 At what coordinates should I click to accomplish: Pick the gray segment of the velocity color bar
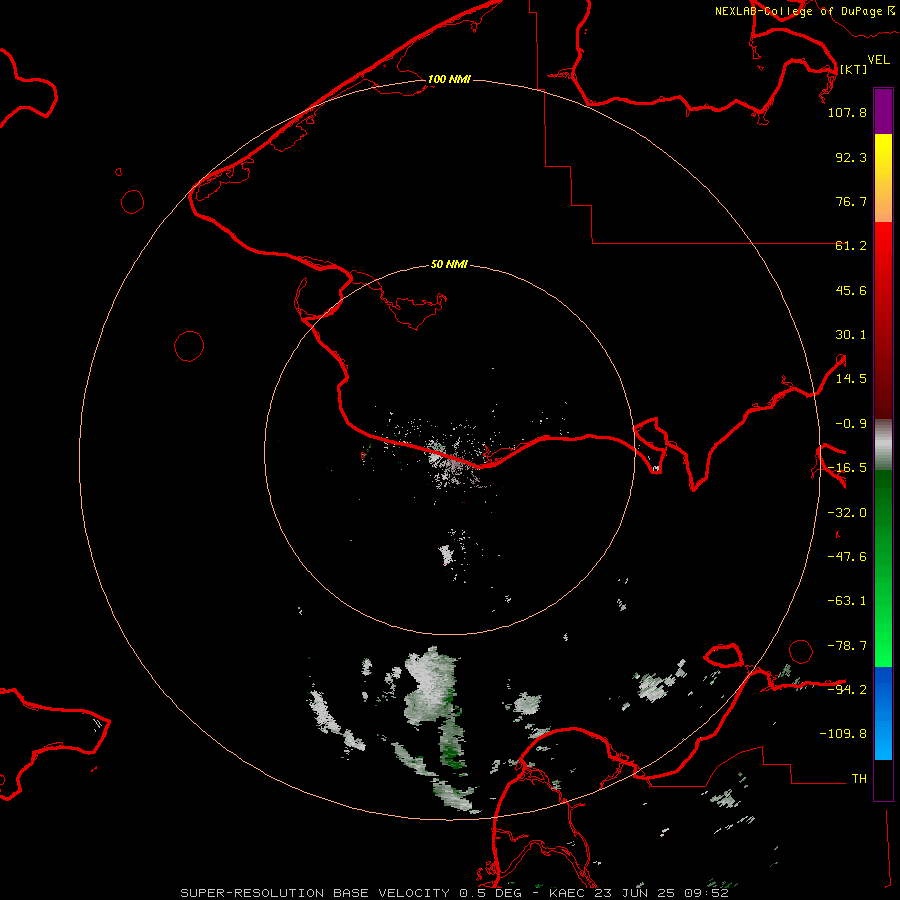coord(883,445)
